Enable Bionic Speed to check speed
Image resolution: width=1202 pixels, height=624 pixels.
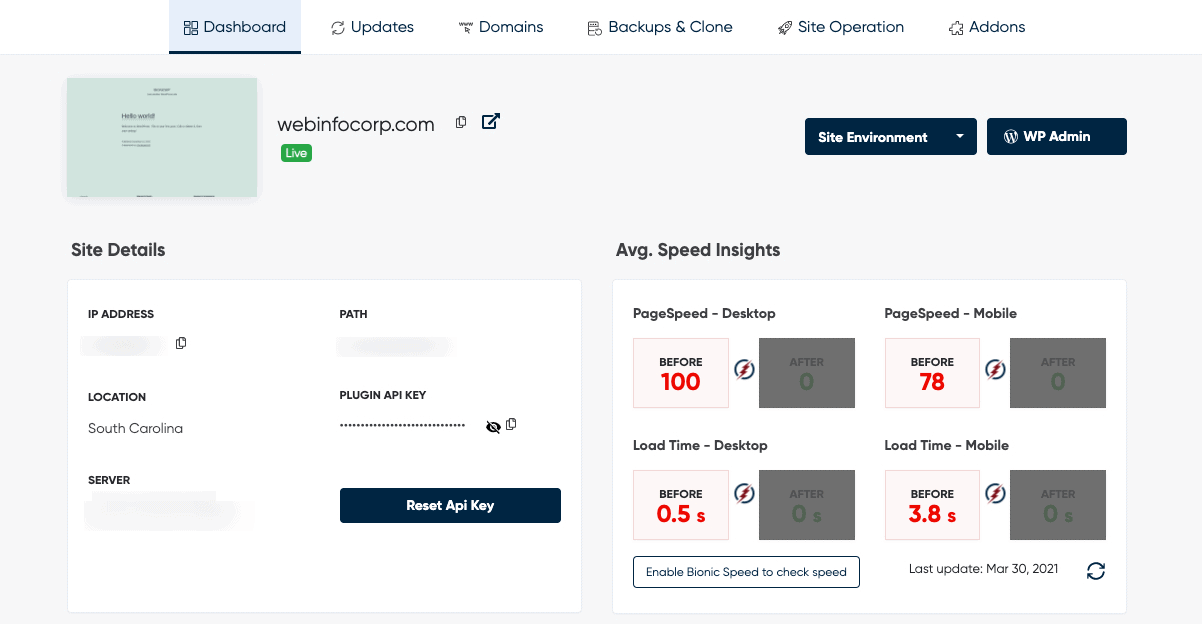(746, 572)
